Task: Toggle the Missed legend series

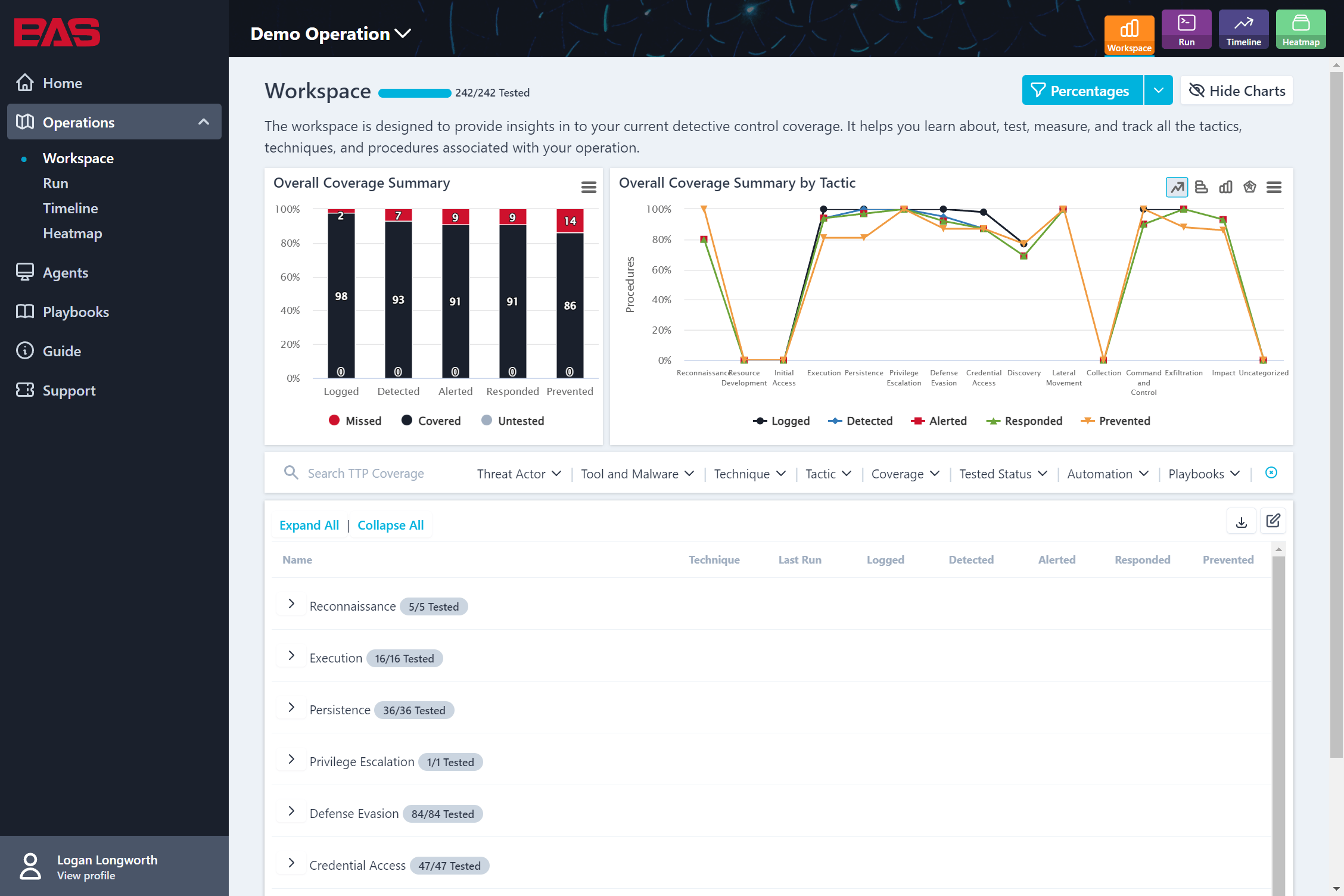Action: (x=355, y=421)
